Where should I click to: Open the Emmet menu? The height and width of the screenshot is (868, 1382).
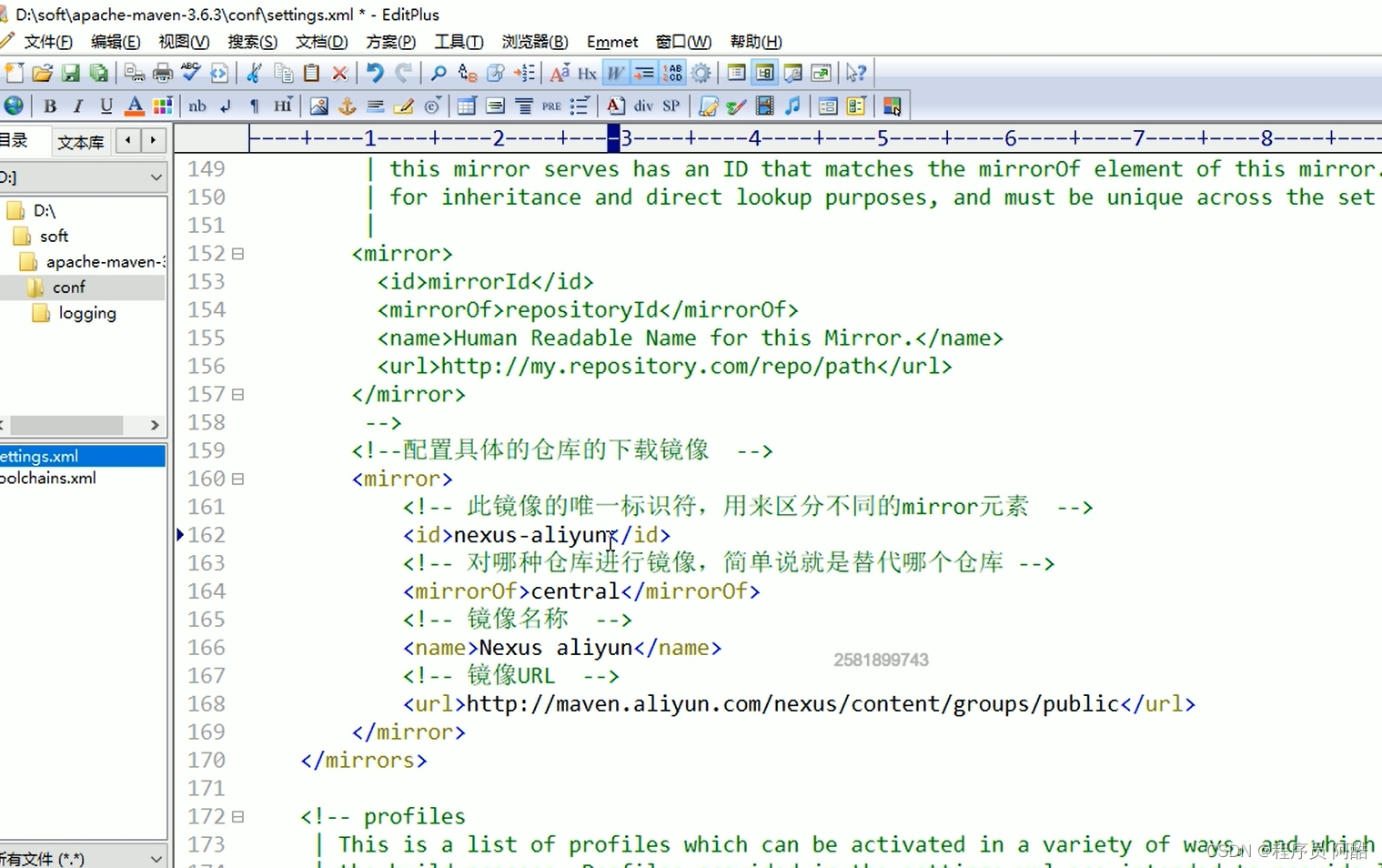point(612,42)
